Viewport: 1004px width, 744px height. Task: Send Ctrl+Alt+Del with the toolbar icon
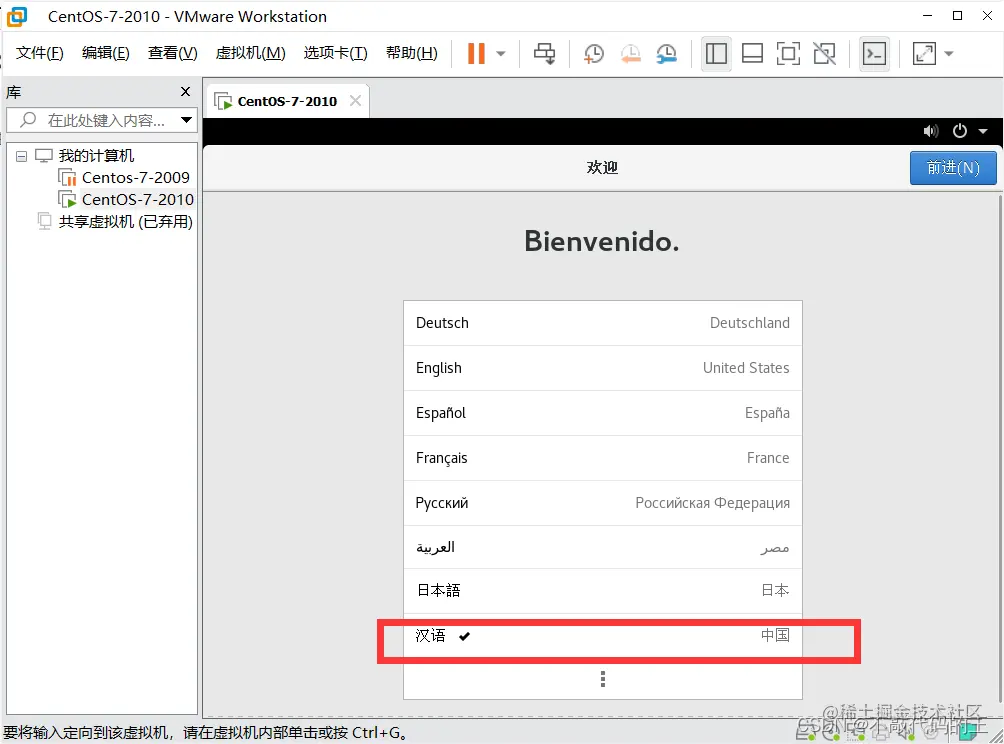[x=544, y=54]
